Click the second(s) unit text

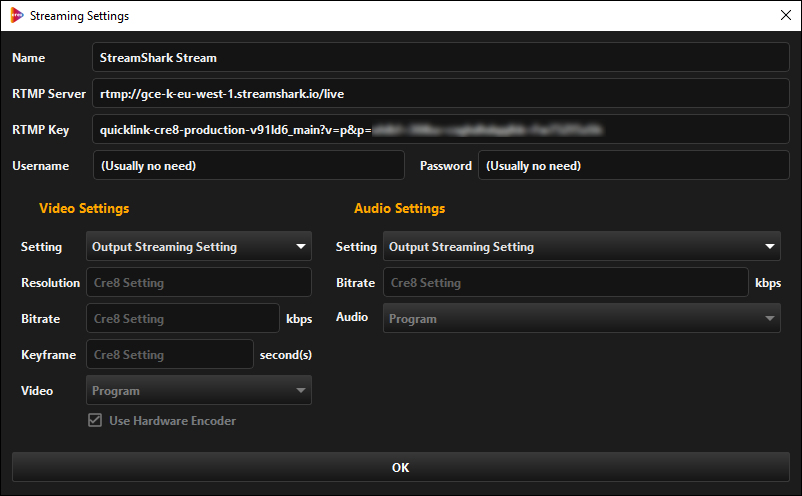tap(285, 354)
